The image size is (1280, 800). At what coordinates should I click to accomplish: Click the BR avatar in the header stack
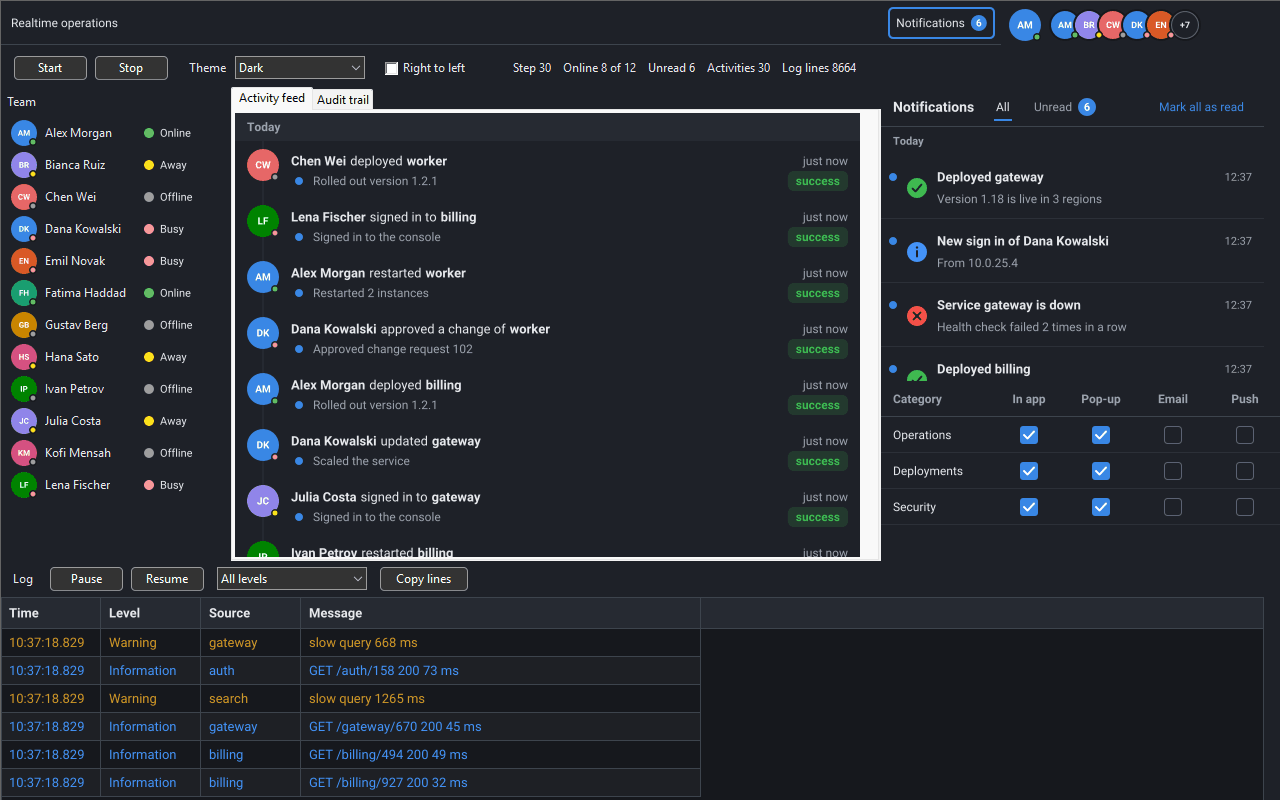[1088, 25]
